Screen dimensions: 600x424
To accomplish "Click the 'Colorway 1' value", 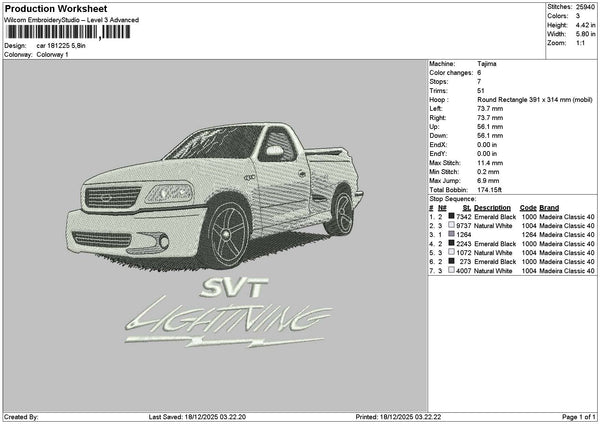I will click(x=52, y=55).
